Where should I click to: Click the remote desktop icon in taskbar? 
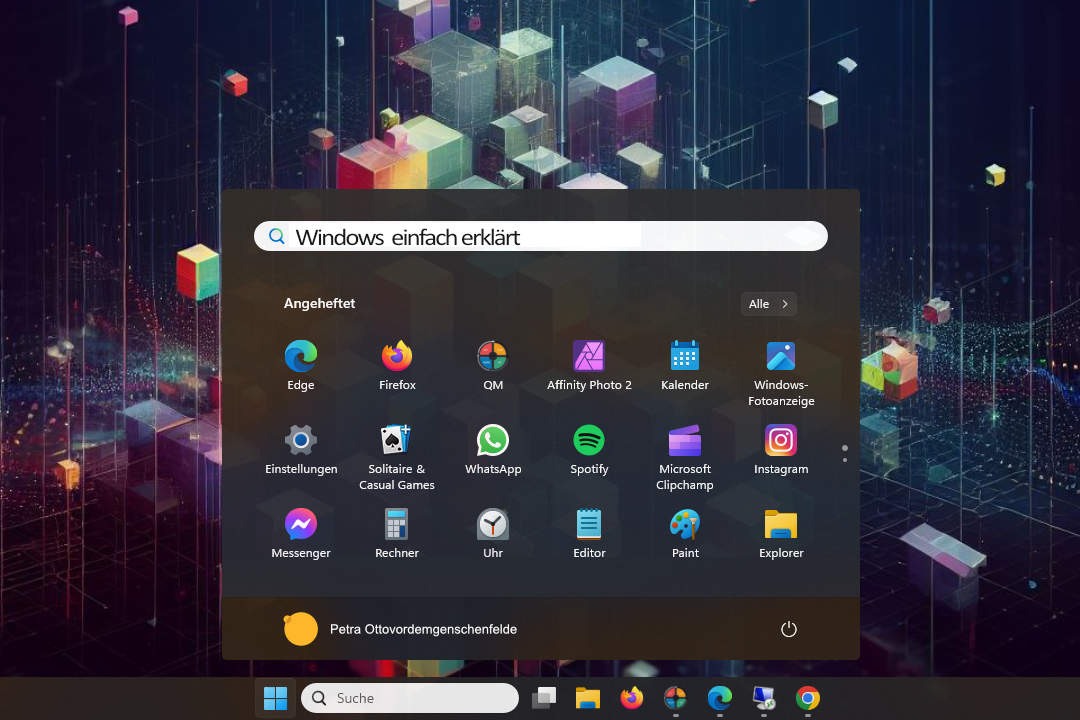[x=764, y=699]
